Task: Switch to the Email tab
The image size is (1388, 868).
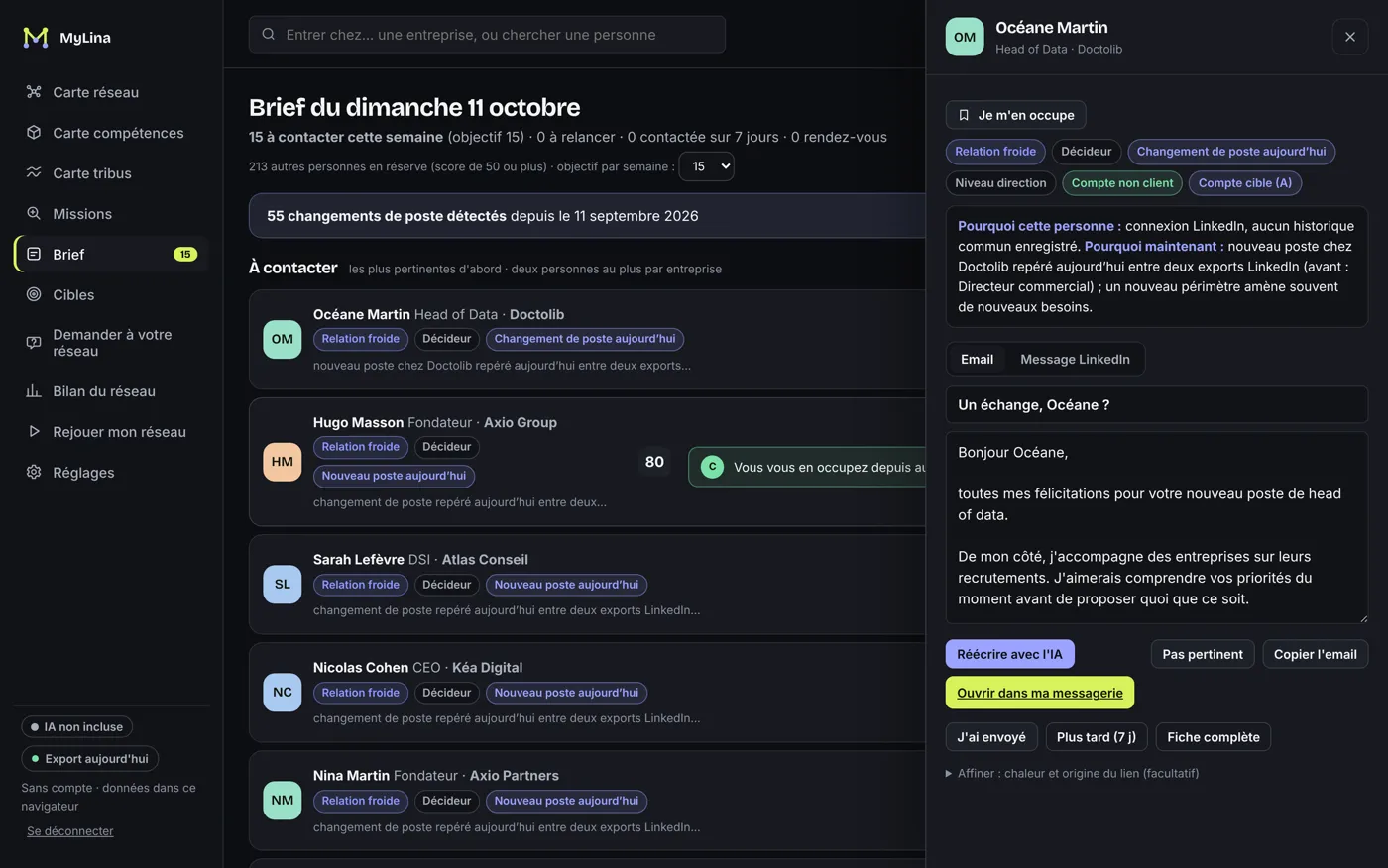Action: tap(977, 360)
